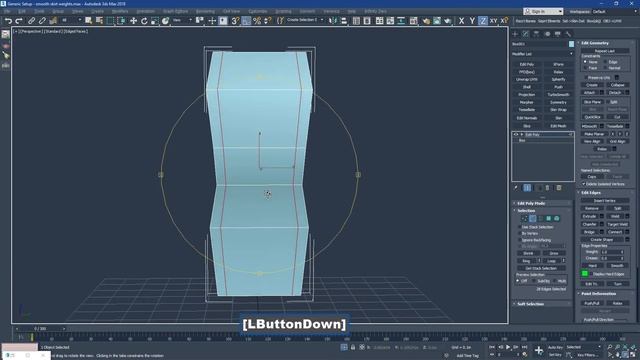Screen dimensions: 640x360
Task: Open the Modifier List dropdown
Action: (542, 54)
